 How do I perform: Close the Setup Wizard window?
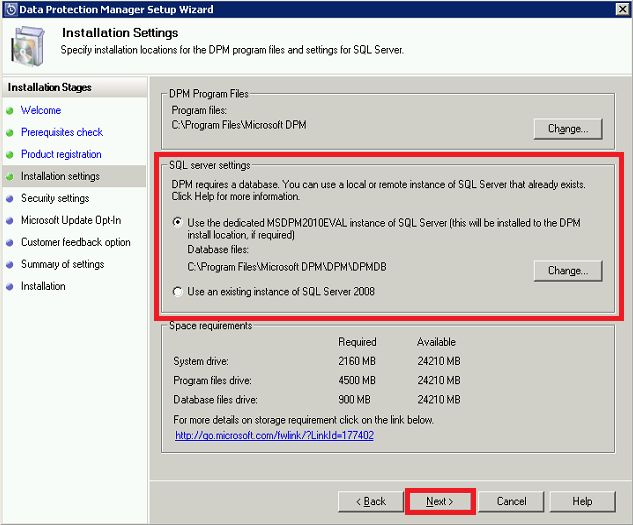[621, 9]
